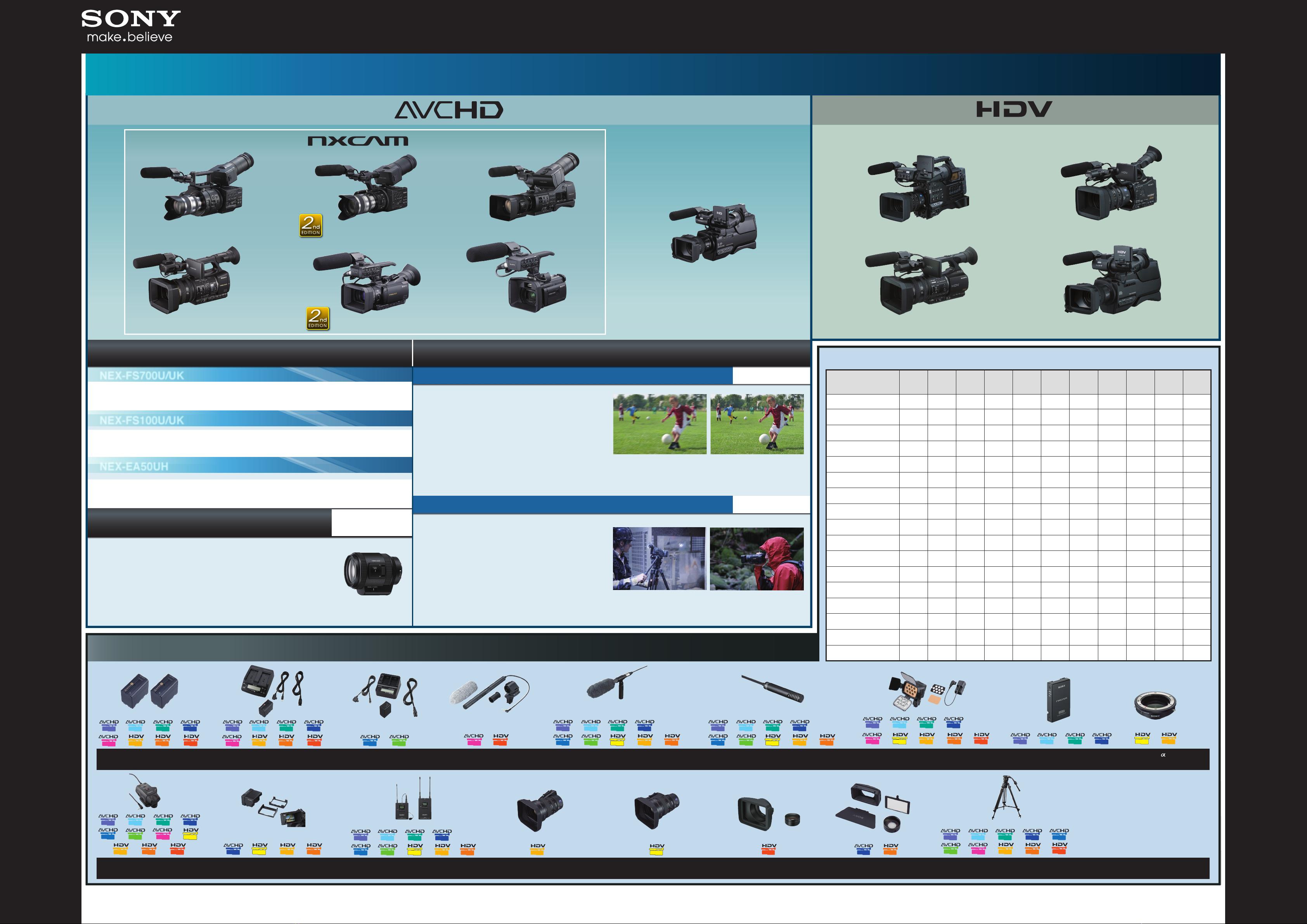Click the black flash memory unit icon

pos(1058,700)
